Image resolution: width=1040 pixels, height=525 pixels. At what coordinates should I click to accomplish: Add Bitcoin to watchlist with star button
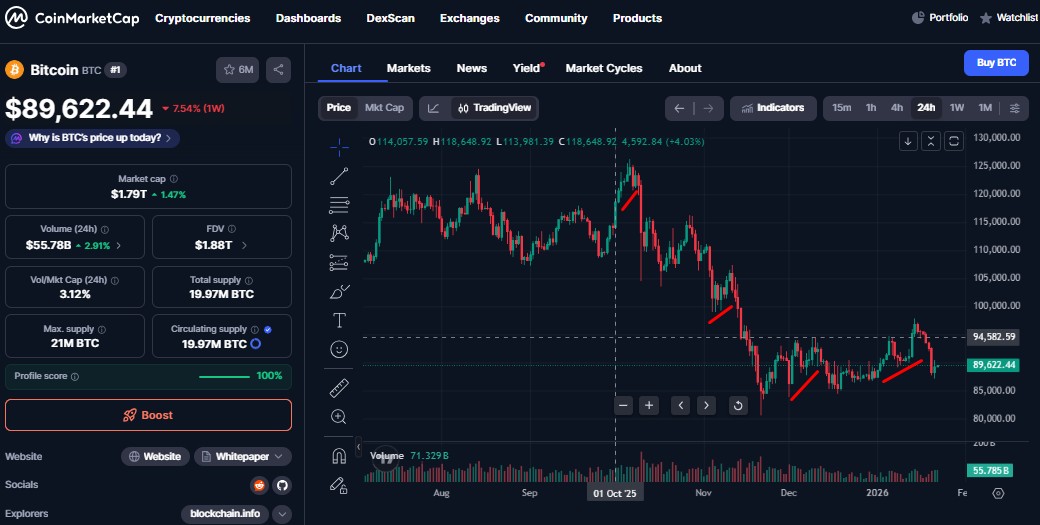point(238,70)
